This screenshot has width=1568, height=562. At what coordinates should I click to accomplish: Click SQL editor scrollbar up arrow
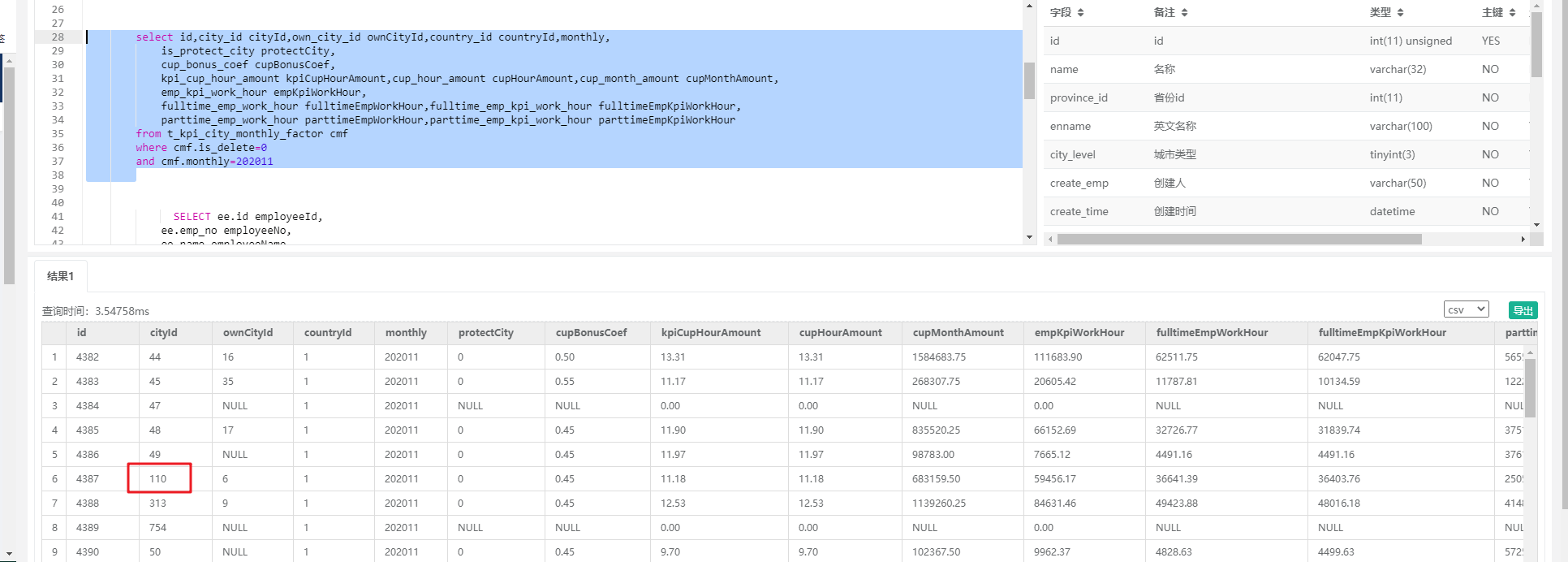click(1029, 6)
